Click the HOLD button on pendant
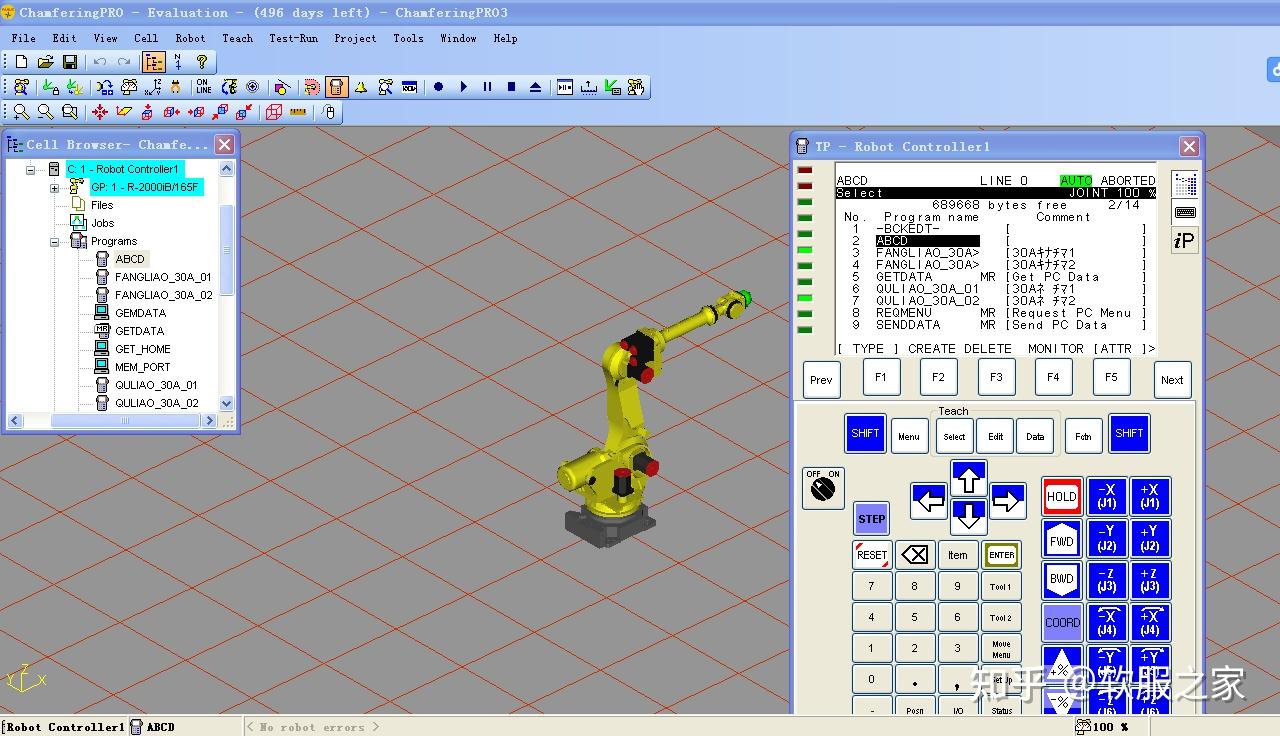The width and height of the screenshot is (1280, 736). tap(1061, 497)
